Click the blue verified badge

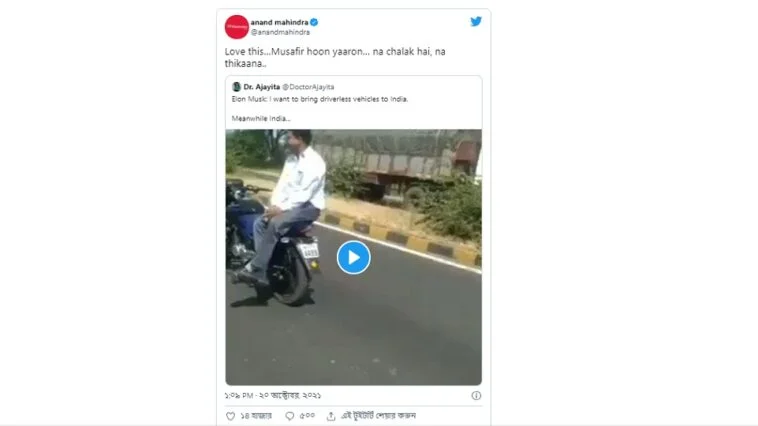[x=314, y=22]
